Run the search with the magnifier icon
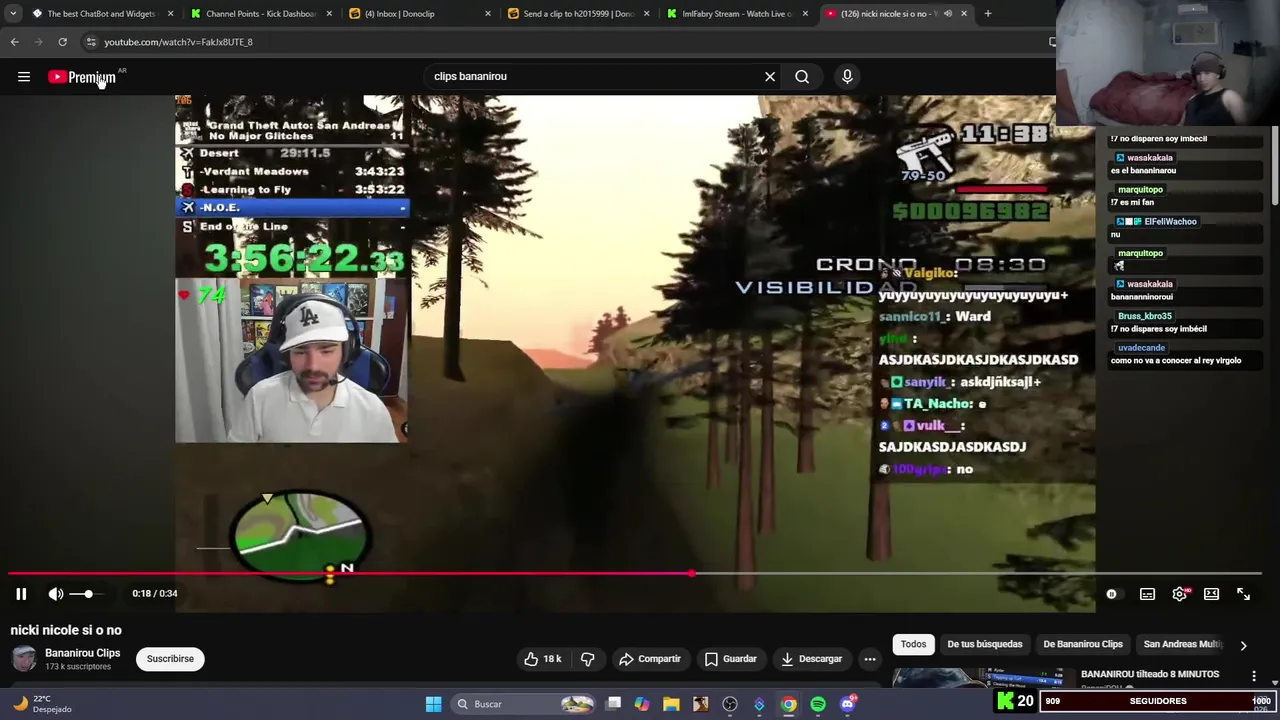The width and height of the screenshot is (1280, 720). [x=802, y=76]
